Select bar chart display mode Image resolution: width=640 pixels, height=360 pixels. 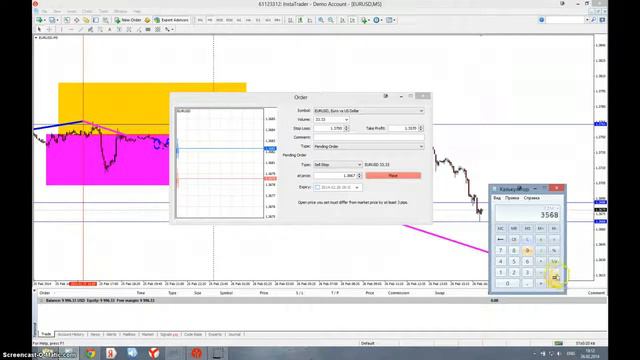pos(290,20)
